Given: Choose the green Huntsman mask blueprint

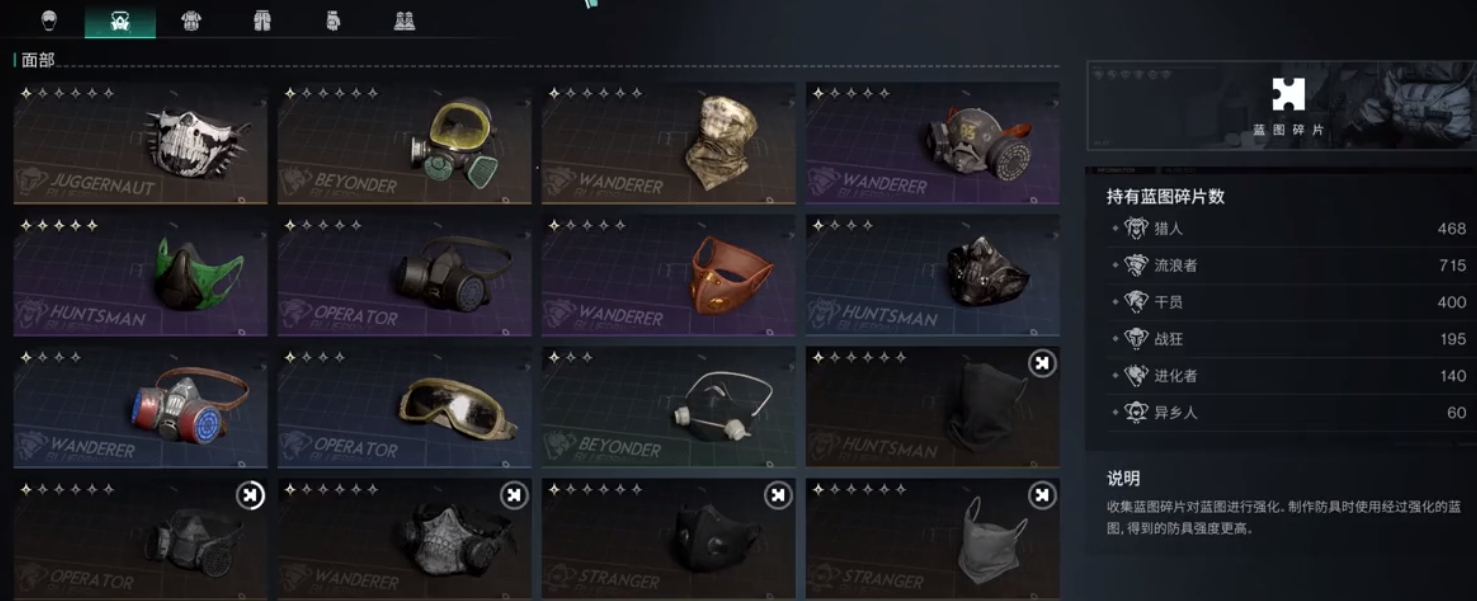Looking at the screenshot, I should coord(140,275).
